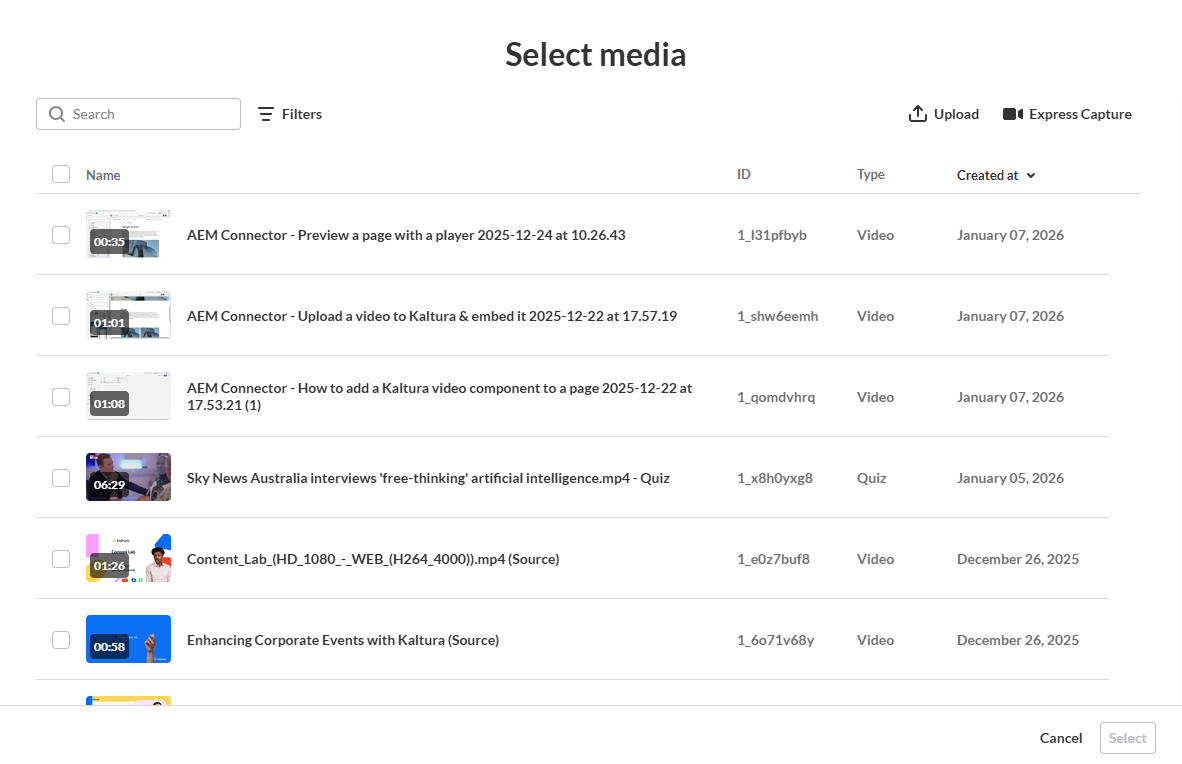Image resolution: width=1182 pixels, height=764 pixels.
Task: Check the box for AEM Connector Preview video
Action: click(61, 235)
